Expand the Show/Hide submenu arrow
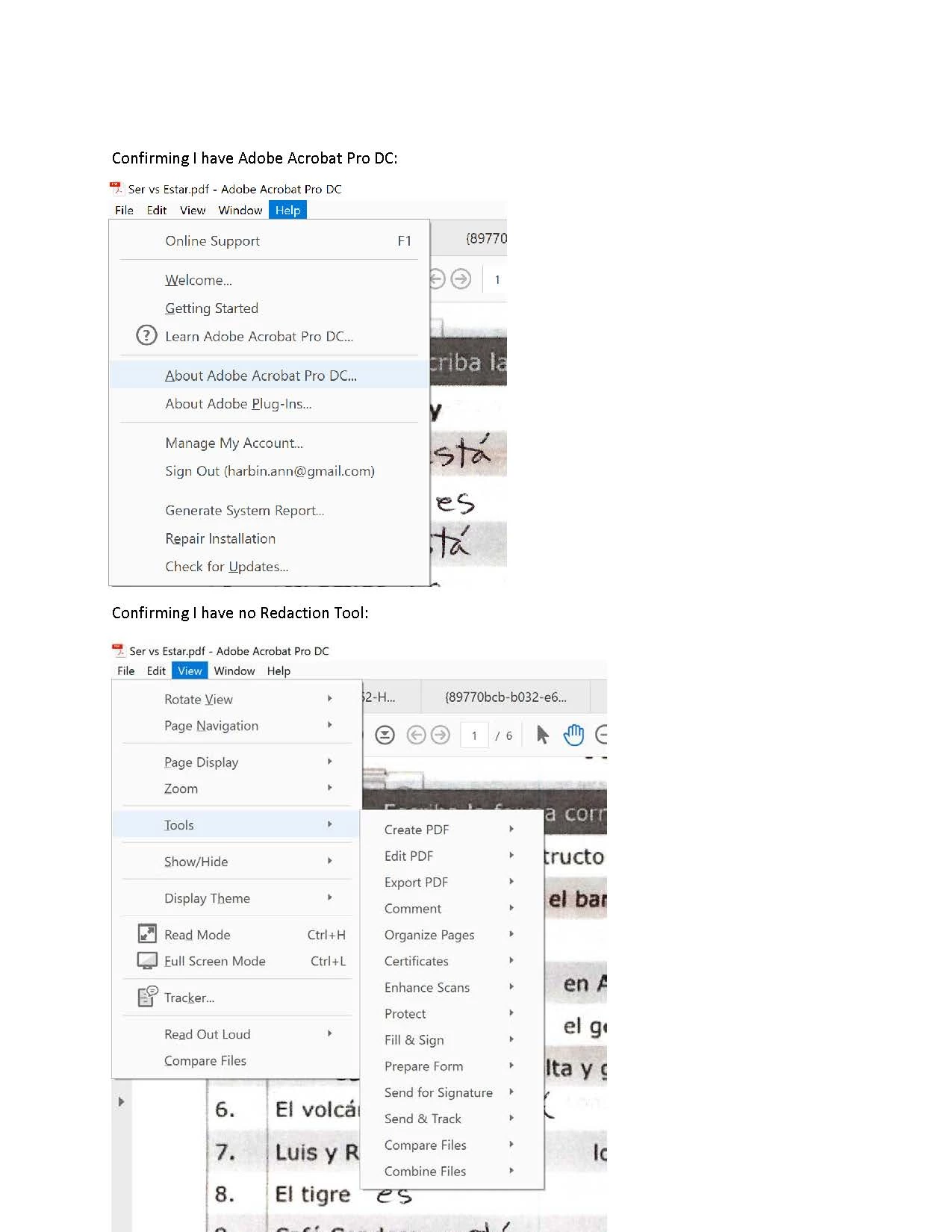 point(329,860)
